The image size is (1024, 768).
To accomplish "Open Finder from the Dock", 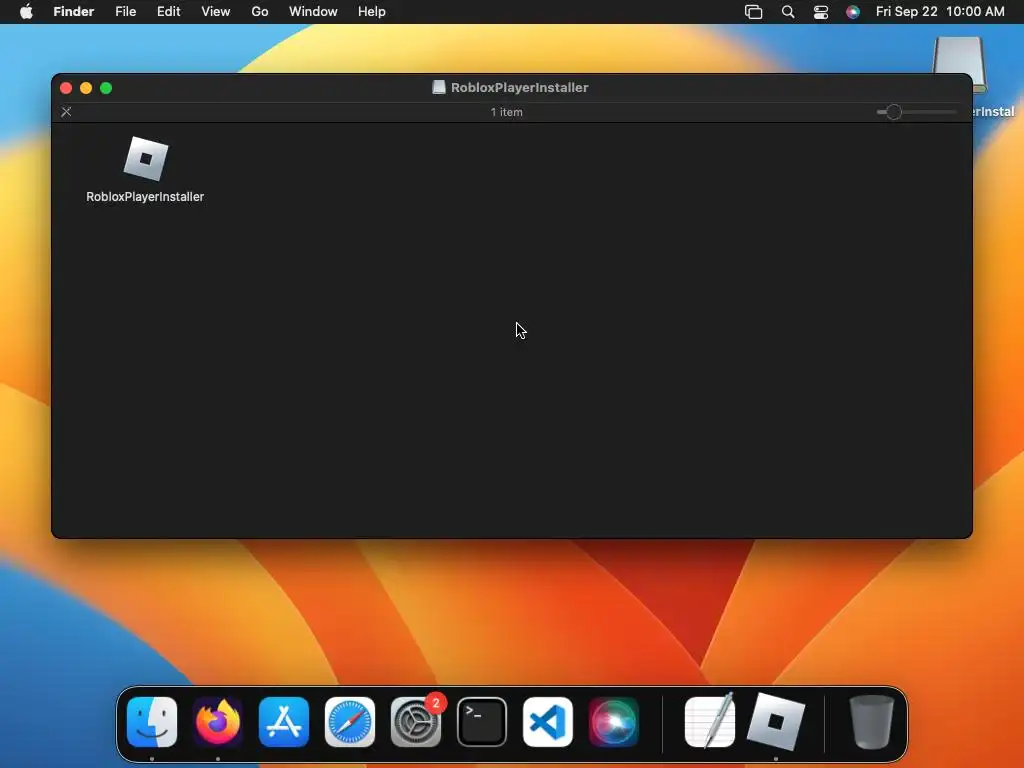I will tap(152, 722).
